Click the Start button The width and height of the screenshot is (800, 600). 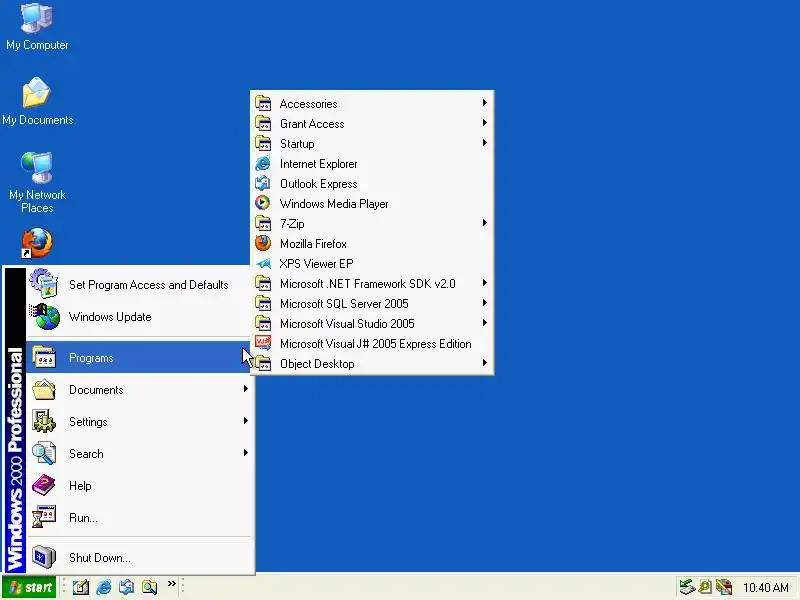click(x=30, y=587)
